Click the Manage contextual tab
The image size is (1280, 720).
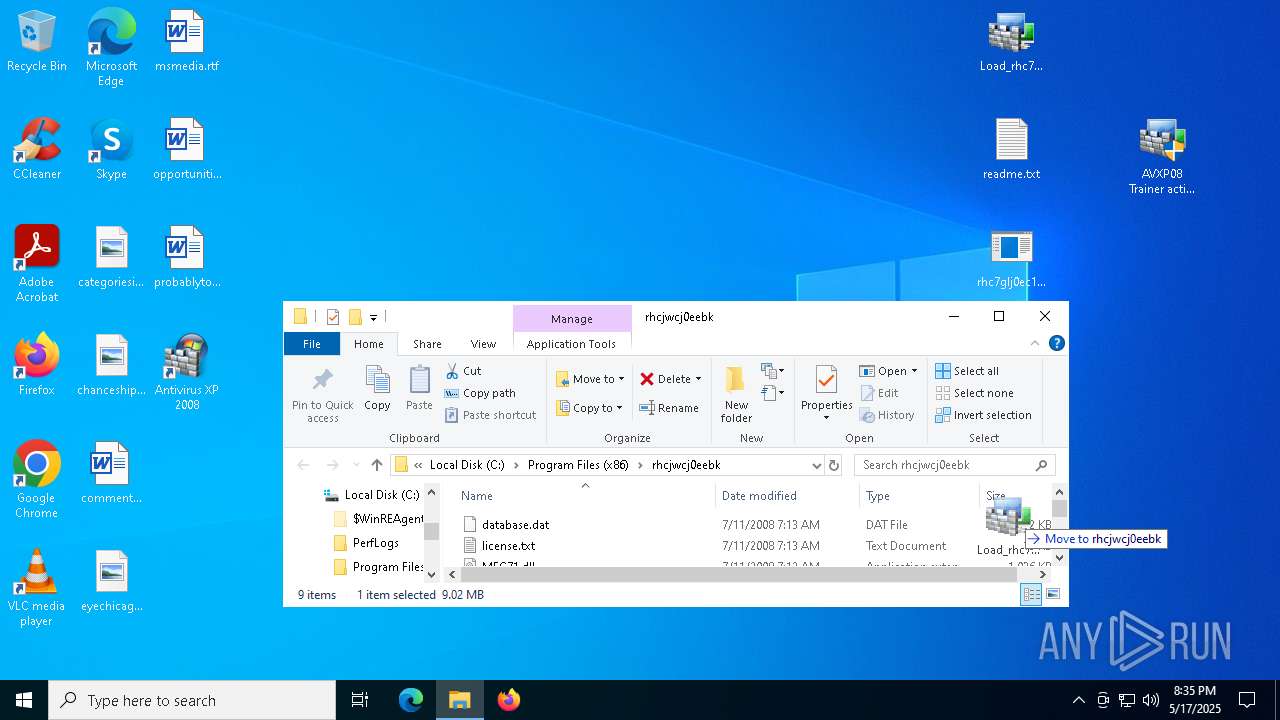(572, 319)
